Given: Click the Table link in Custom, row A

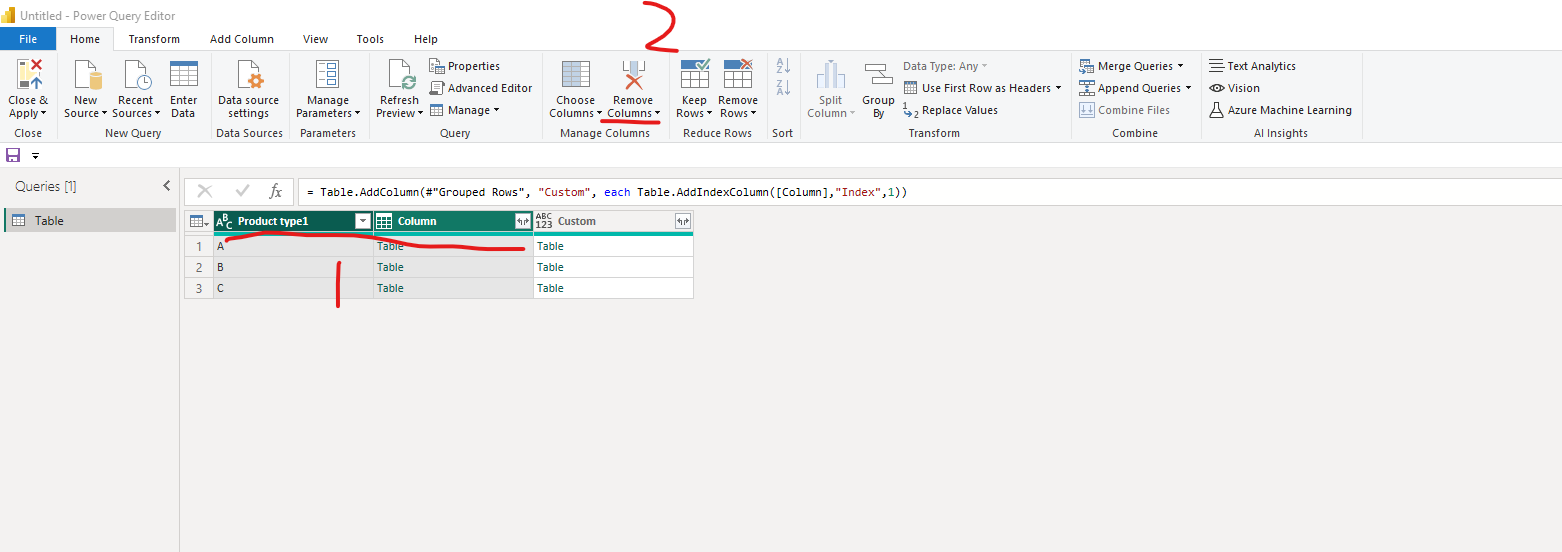Looking at the screenshot, I should [x=550, y=246].
